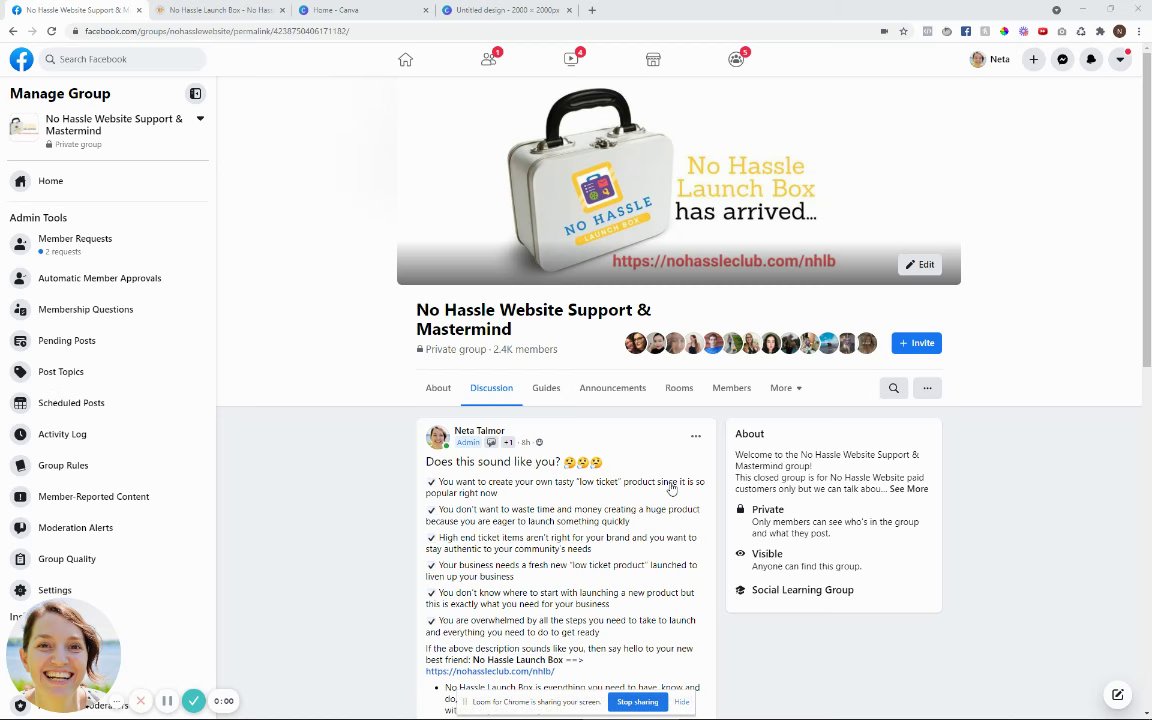Switch to the Rooms tab
This screenshot has width=1152, height=720.
pos(679,388)
